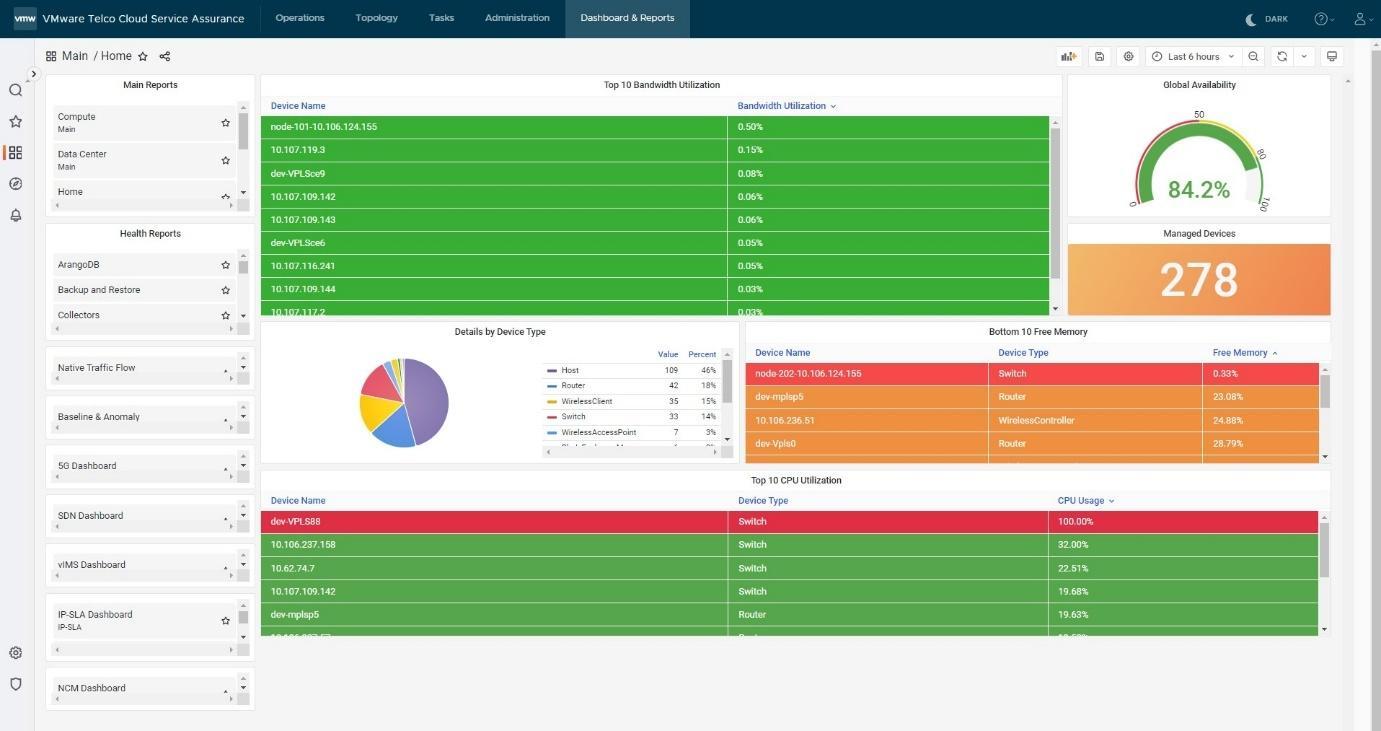This screenshot has height=731, width=1381.
Task: Sort legend by Percent column
Action: coord(702,354)
